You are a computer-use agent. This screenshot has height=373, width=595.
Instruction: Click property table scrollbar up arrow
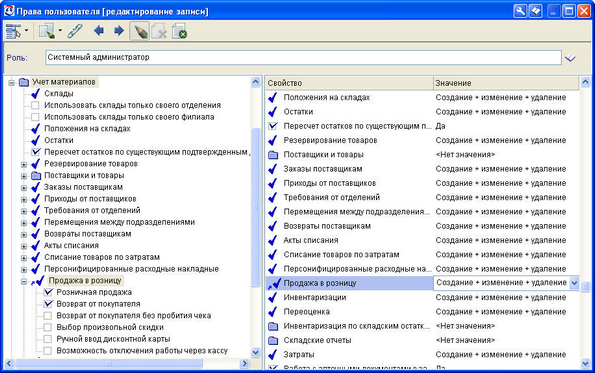pos(585,82)
